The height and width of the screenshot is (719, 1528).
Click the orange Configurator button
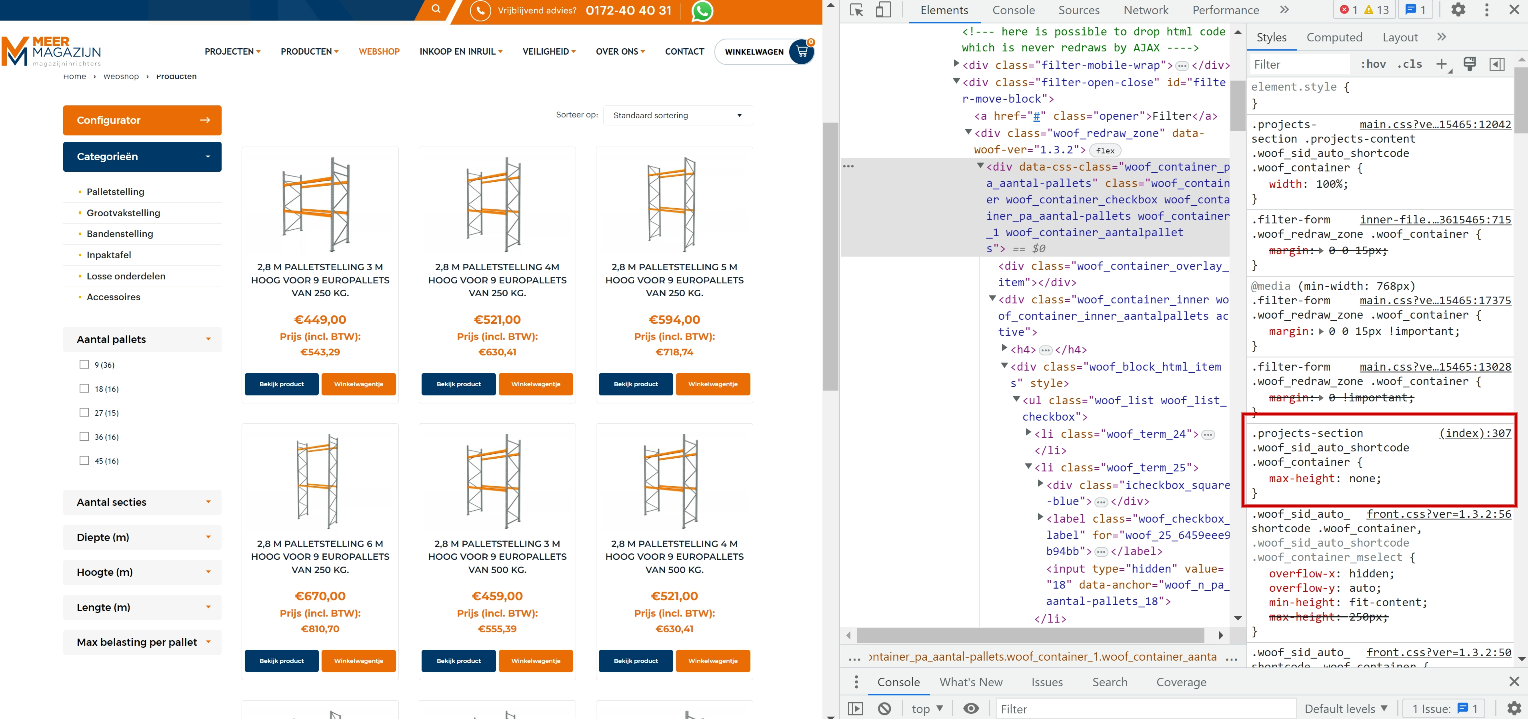tap(142, 120)
